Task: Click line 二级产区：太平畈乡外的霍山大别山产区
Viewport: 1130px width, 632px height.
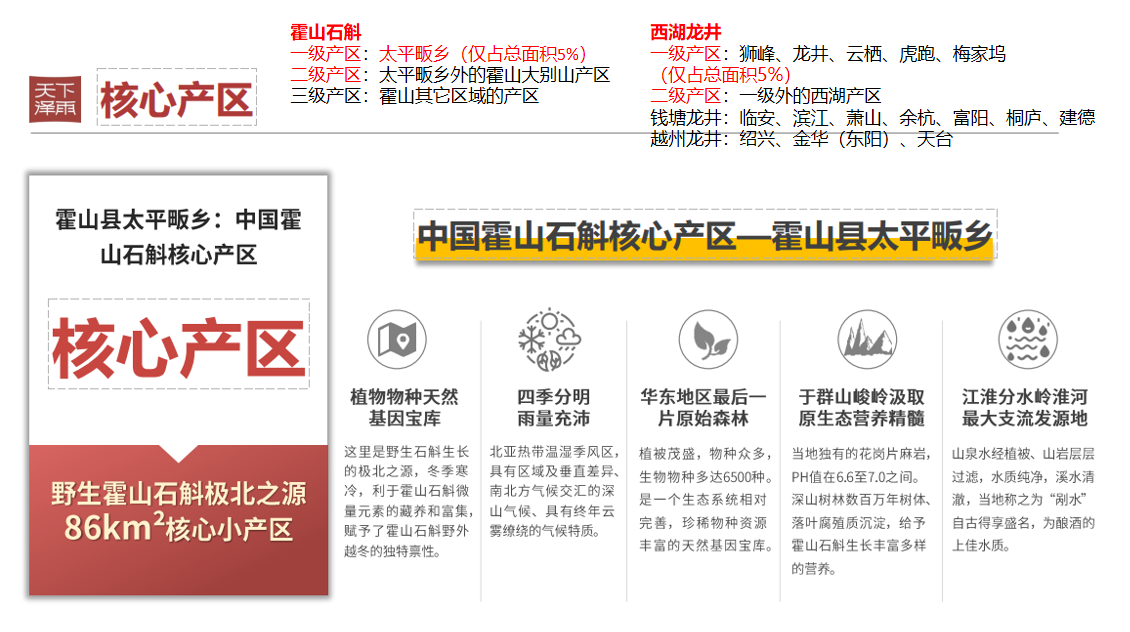Action: (x=450, y=75)
